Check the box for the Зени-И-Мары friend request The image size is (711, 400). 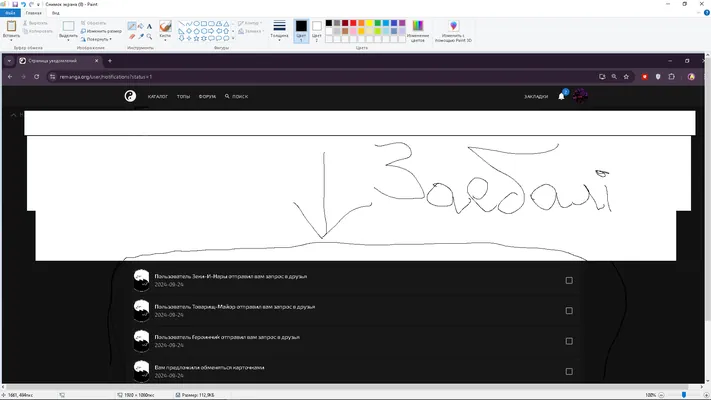[569, 280]
